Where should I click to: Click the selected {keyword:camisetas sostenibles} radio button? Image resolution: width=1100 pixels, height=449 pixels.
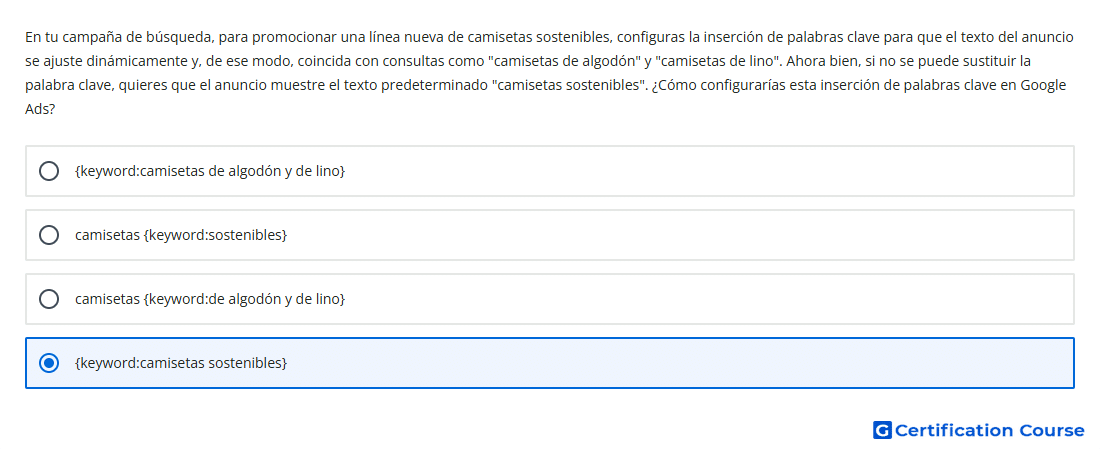tap(48, 363)
